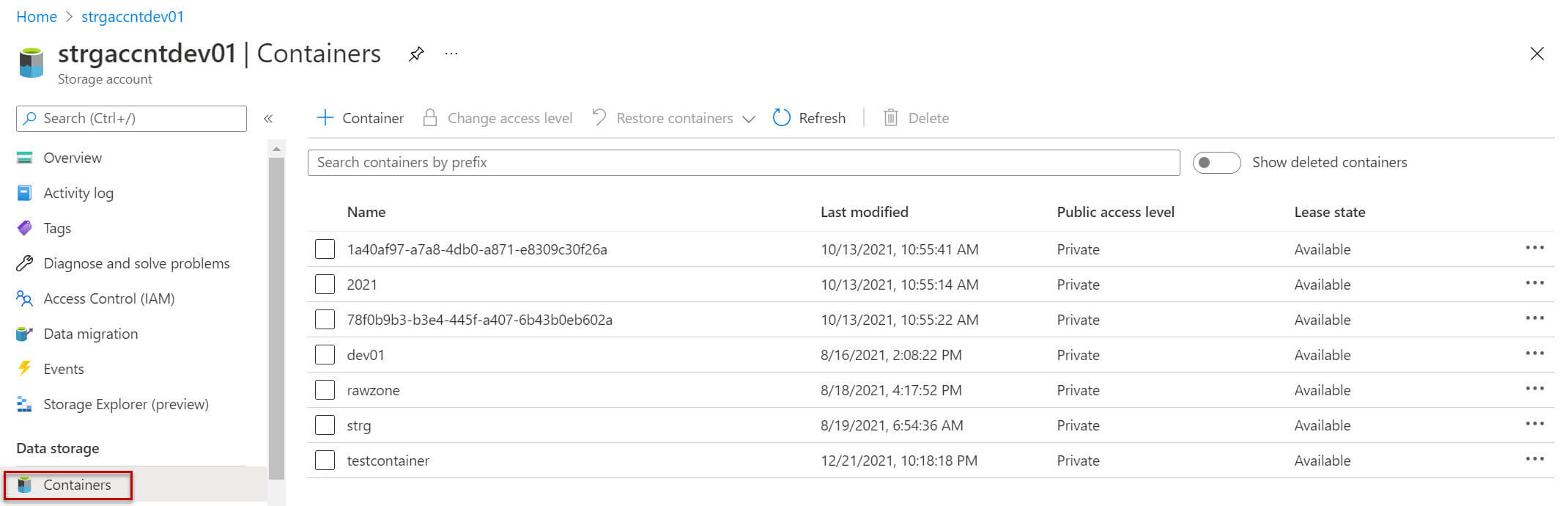Toggle Show deleted containers switch
The image size is (1568, 506).
point(1216,163)
